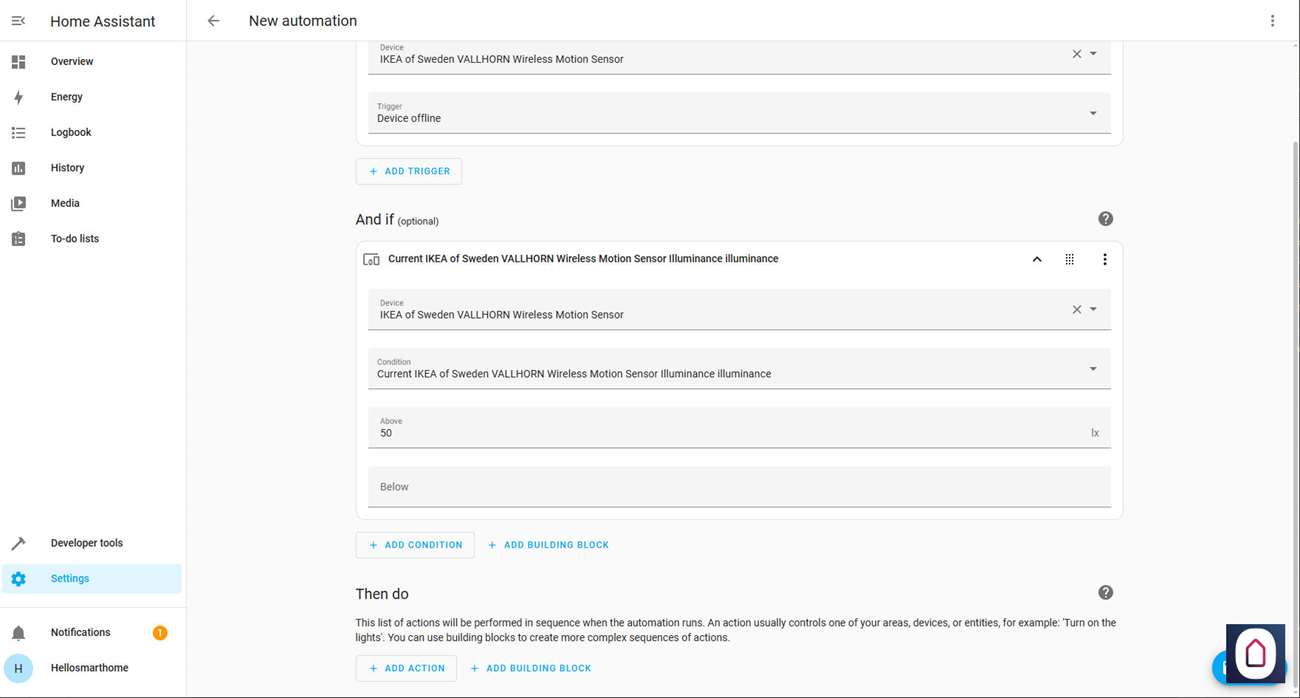Image resolution: width=1300 pixels, height=698 pixels.
Task: Open Developer tools in the sidebar
Action: tap(87, 543)
